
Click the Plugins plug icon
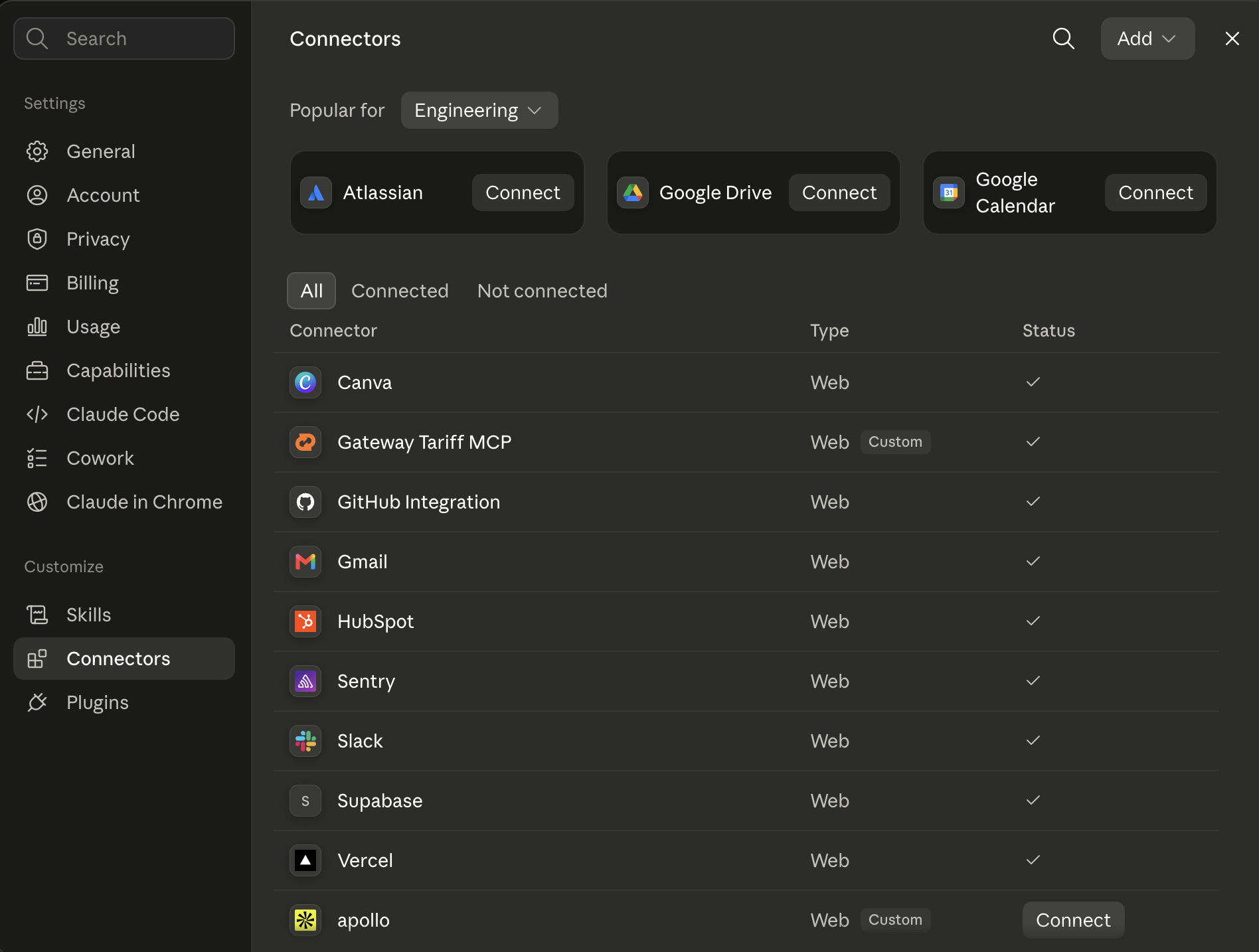[x=37, y=702]
